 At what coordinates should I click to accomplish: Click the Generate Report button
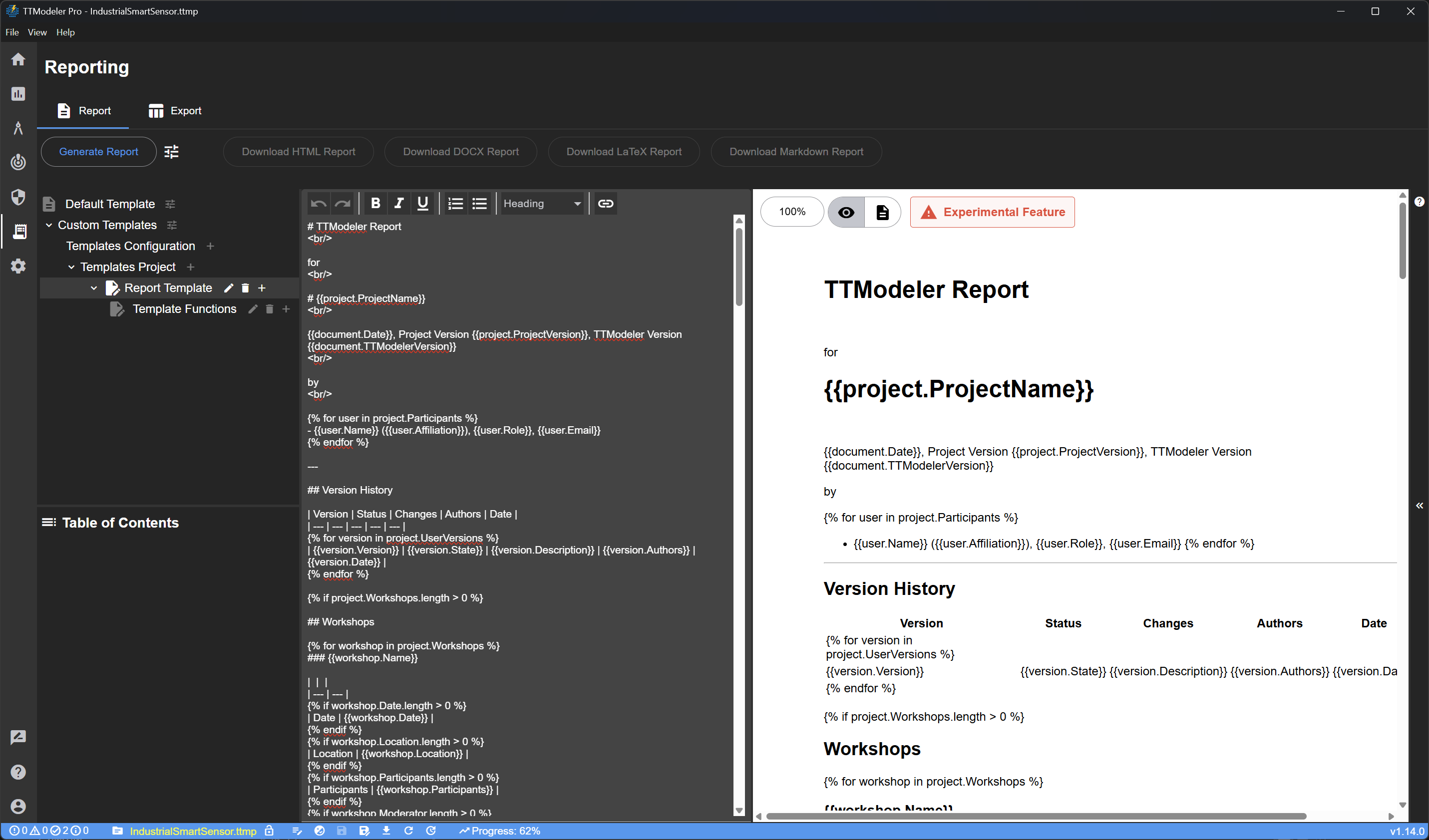click(99, 152)
